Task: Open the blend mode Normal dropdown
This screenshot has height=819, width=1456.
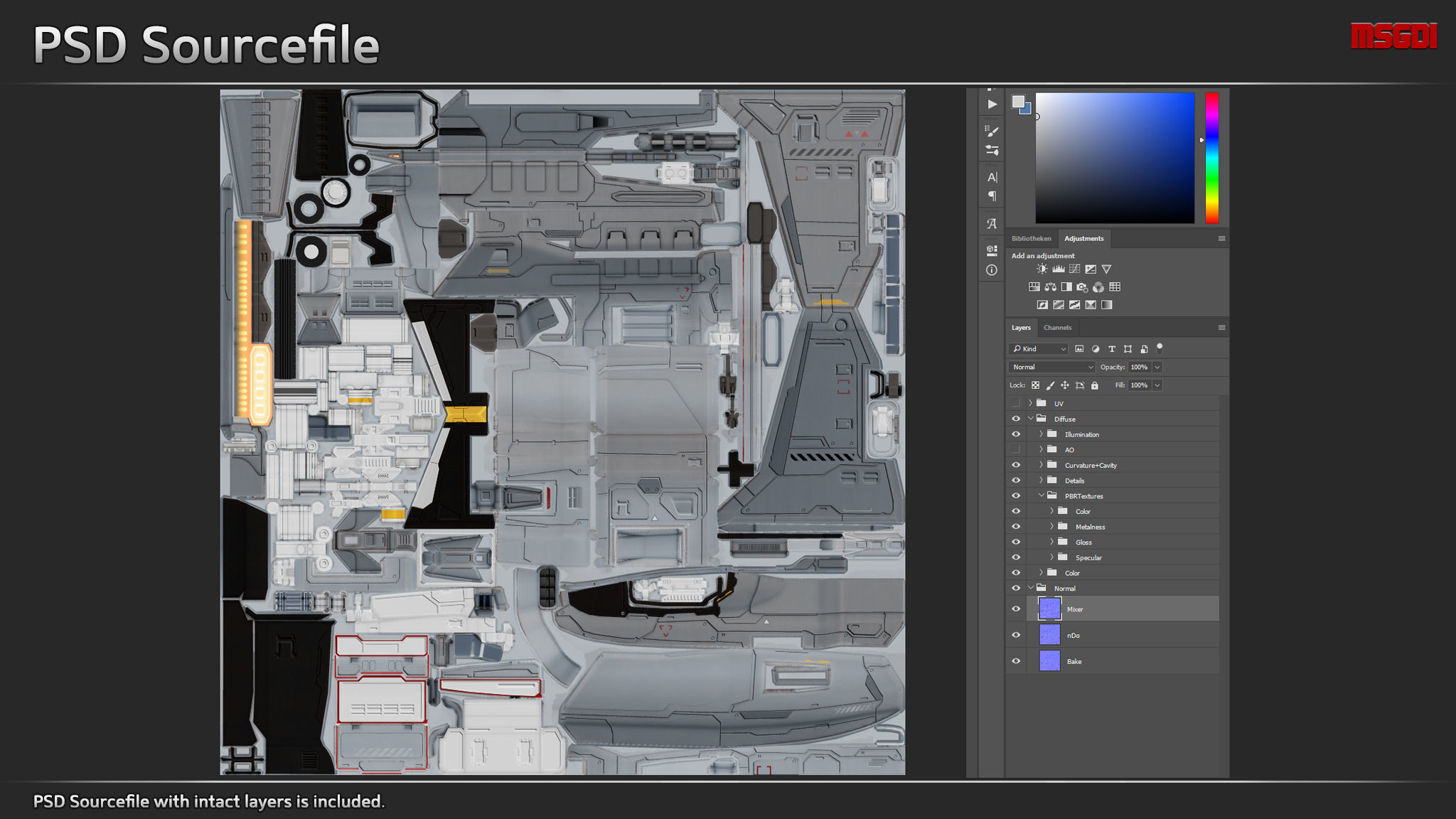Action: 1051,368
